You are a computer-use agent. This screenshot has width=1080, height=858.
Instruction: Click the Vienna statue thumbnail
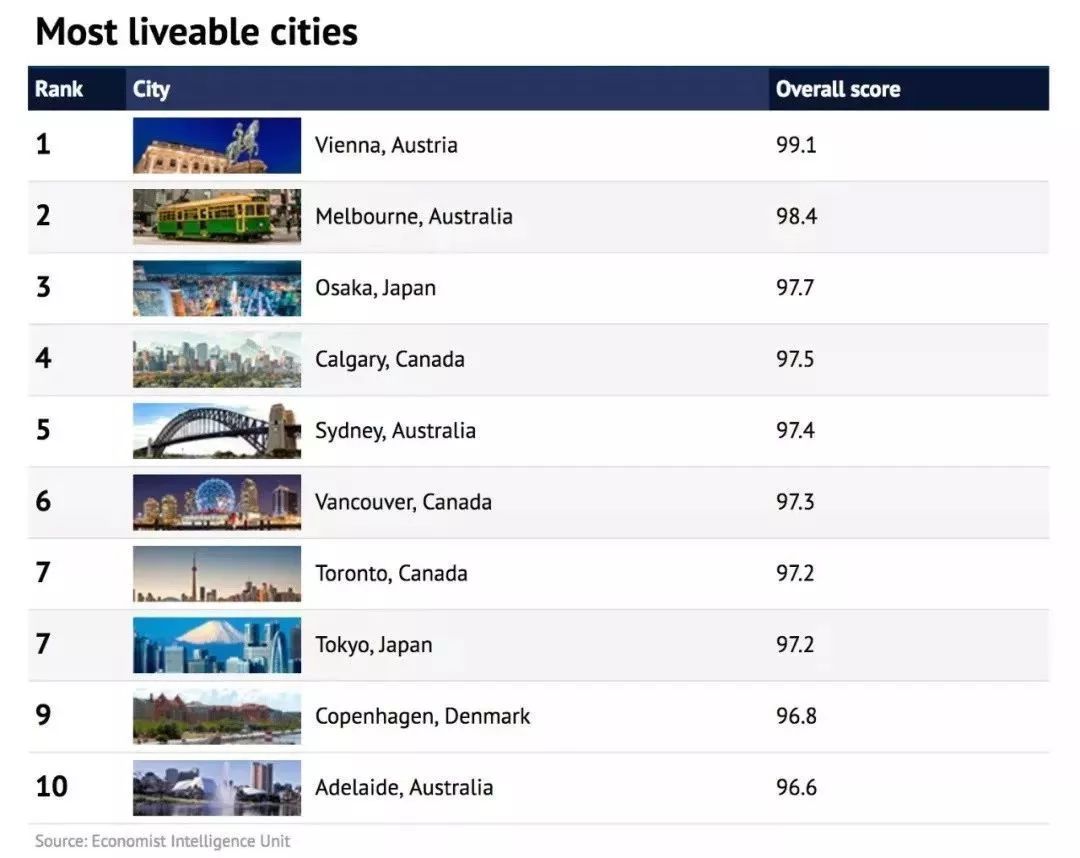(x=217, y=145)
